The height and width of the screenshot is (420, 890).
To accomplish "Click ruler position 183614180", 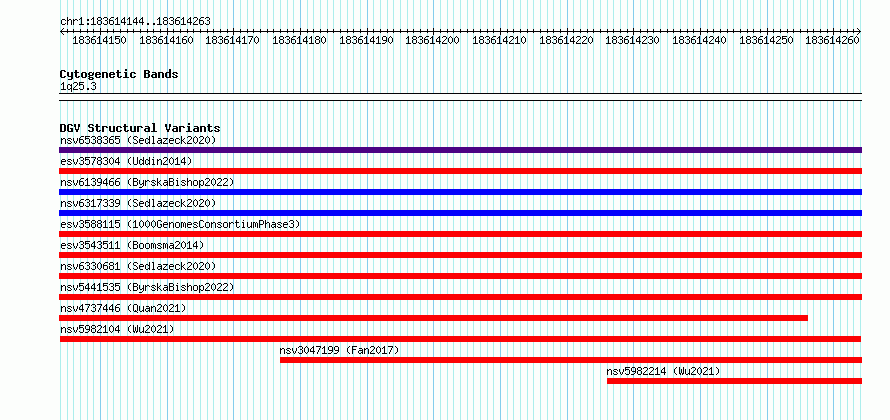I will coord(300,40).
